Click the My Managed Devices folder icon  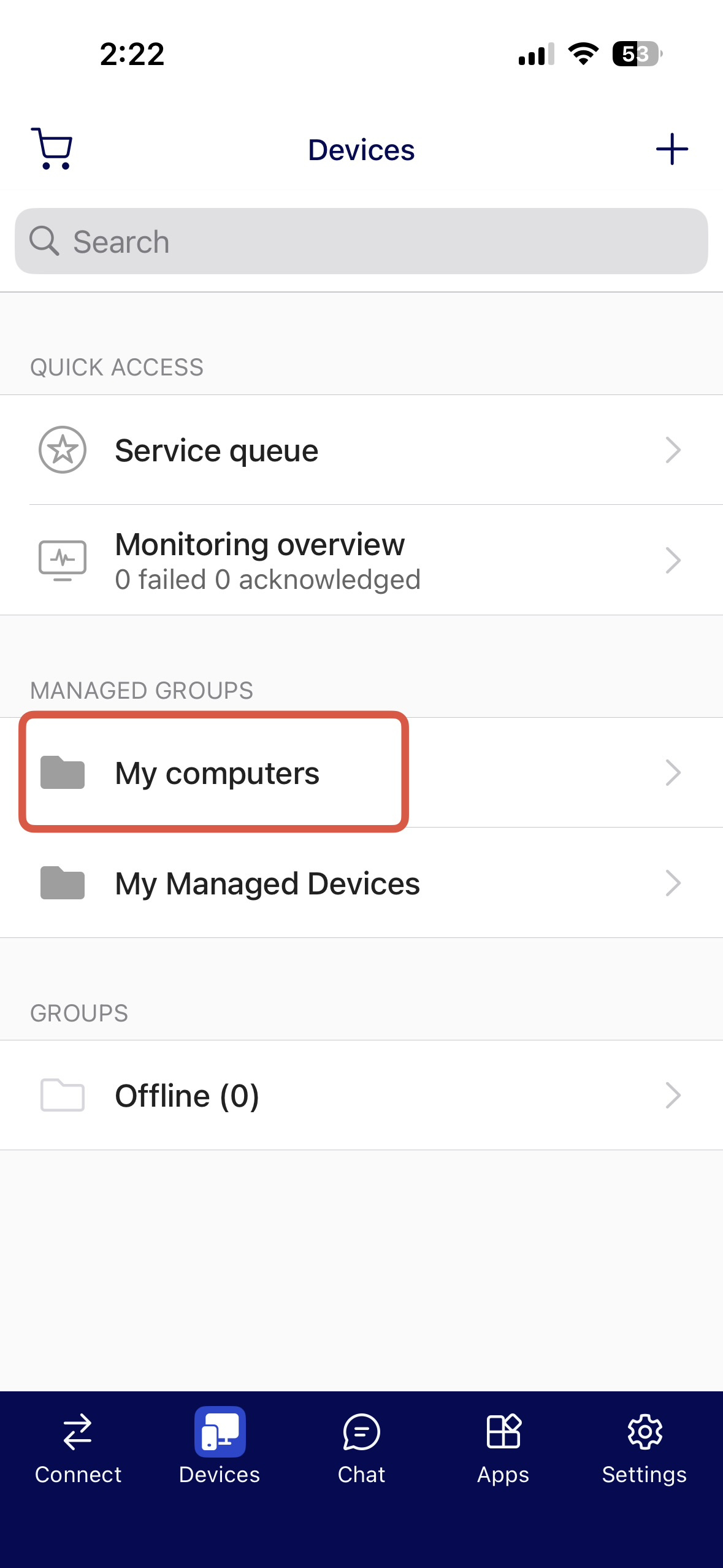tap(63, 883)
